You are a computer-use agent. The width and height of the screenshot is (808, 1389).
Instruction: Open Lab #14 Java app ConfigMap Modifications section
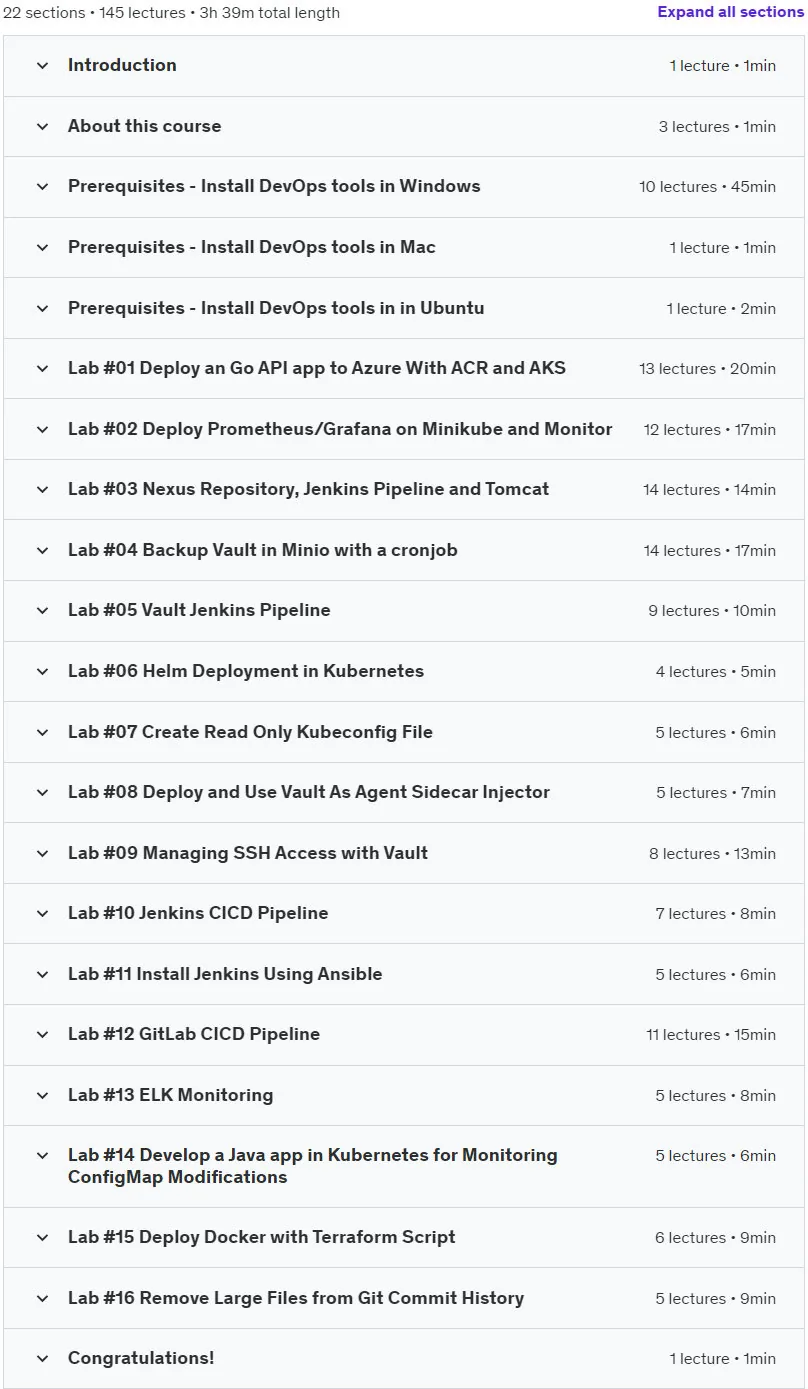[x=313, y=1166]
